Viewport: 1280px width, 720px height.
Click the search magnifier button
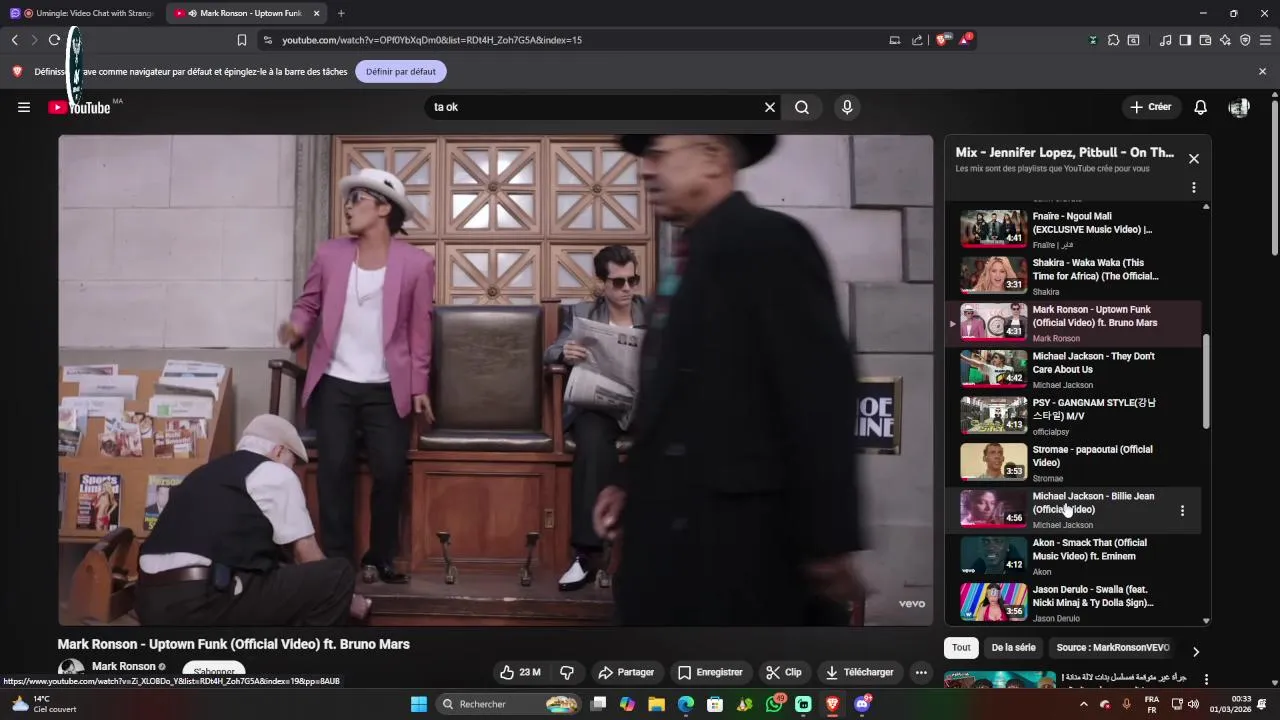coord(802,107)
